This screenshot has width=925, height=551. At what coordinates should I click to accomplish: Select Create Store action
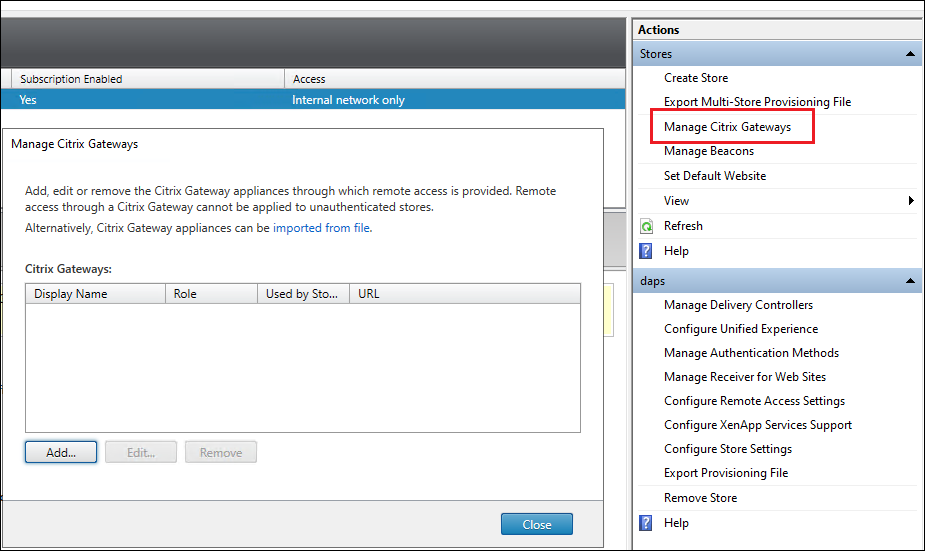(696, 78)
